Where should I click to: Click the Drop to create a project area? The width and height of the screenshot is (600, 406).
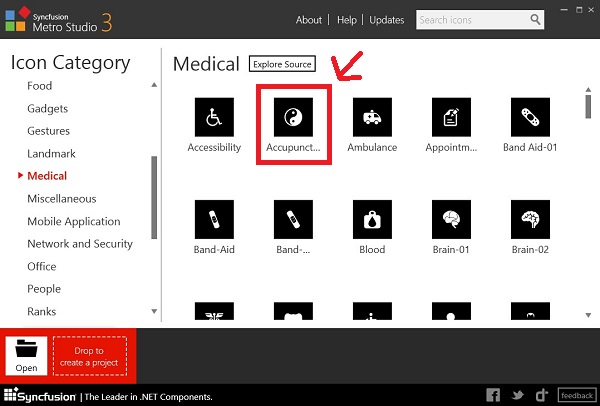pyautogui.click(x=90, y=356)
